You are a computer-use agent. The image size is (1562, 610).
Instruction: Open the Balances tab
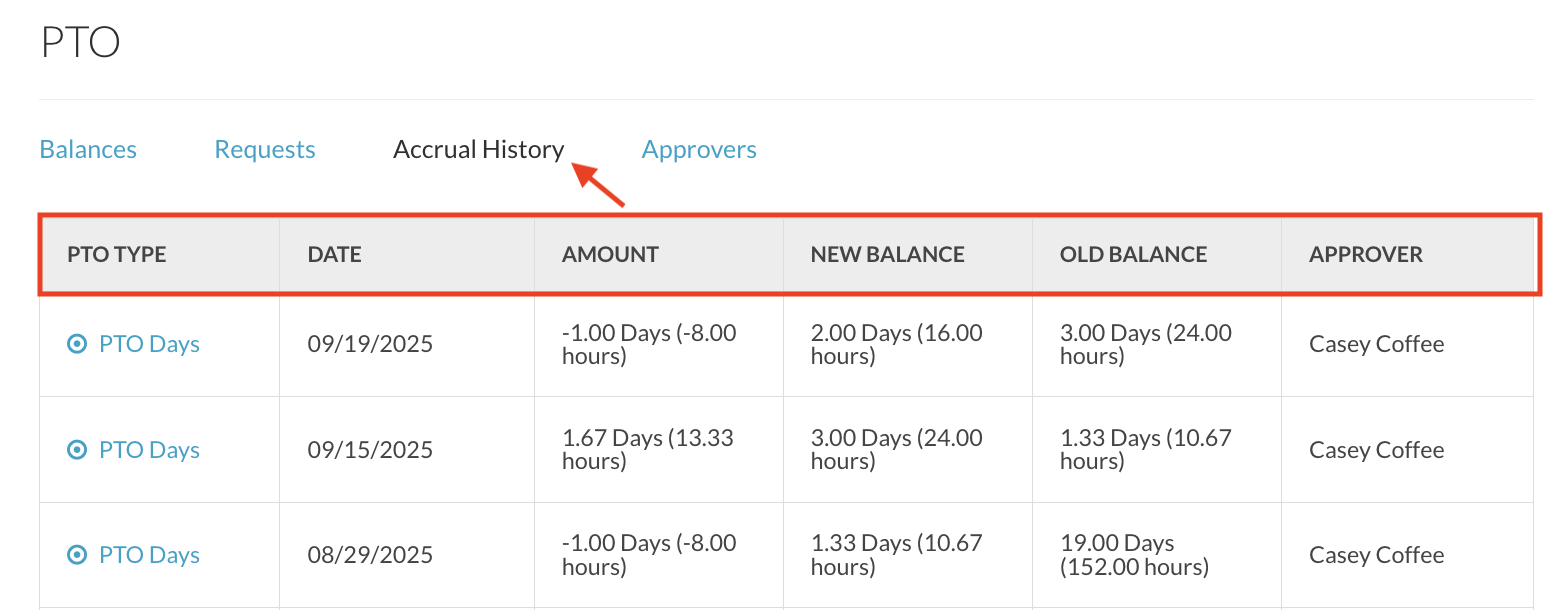pos(88,149)
